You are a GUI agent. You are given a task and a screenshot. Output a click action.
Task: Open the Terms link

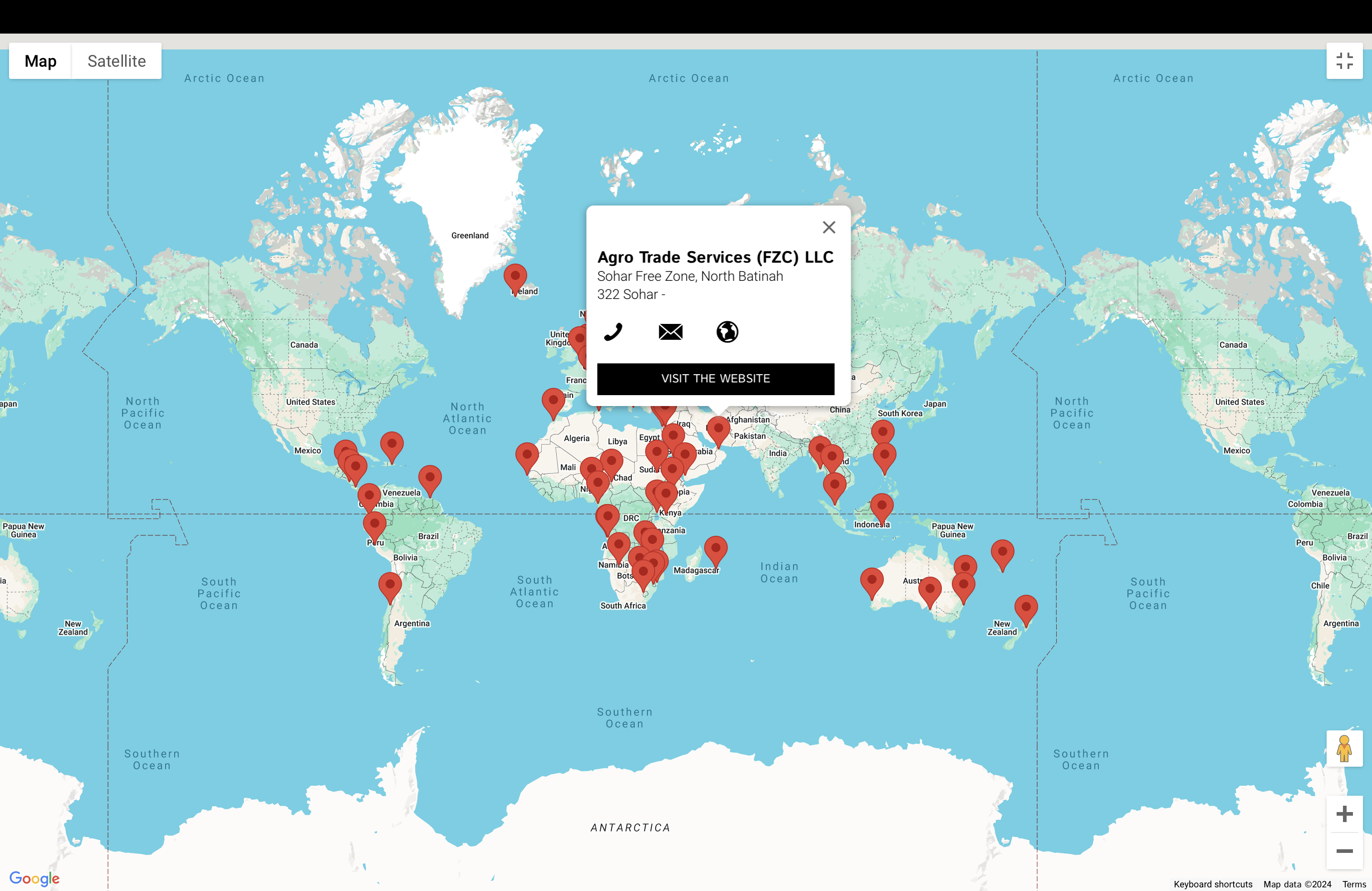1353,884
